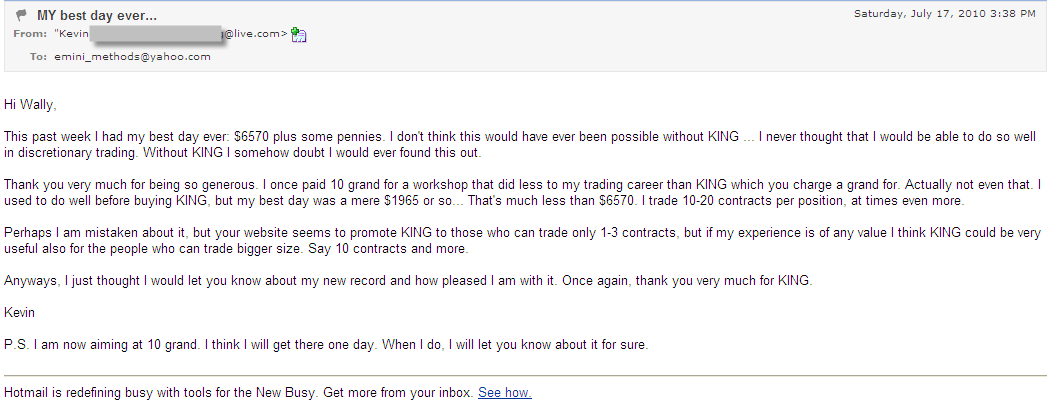The image size is (1052, 407).
Task: Click the date Saturday, July 17, 2010
Action: [945, 13]
